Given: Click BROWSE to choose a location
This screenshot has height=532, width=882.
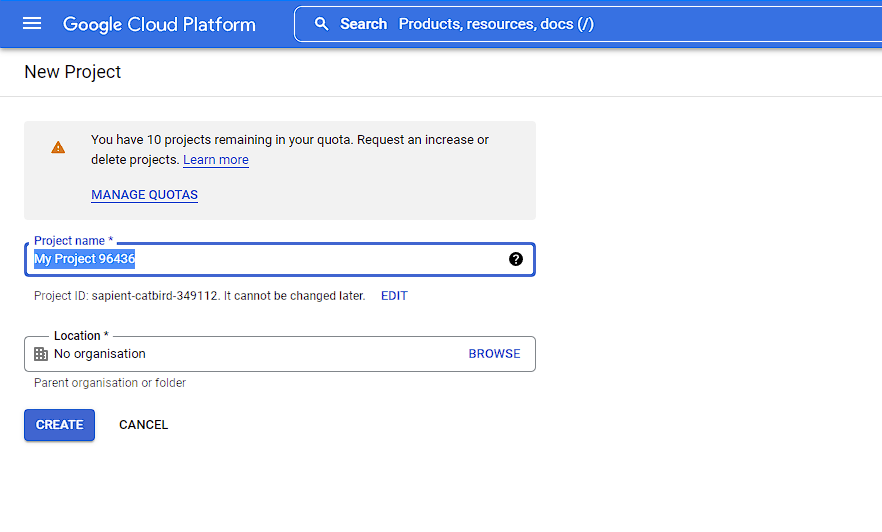Looking at the screenshot, I should [494, 354].
